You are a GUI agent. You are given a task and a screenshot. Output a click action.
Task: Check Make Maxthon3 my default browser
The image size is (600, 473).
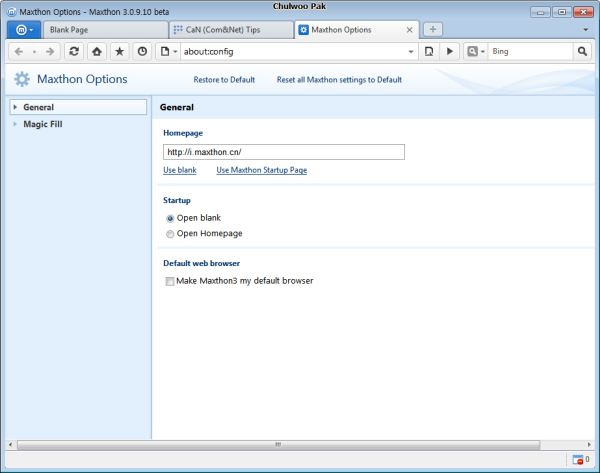tap(170, 281)
